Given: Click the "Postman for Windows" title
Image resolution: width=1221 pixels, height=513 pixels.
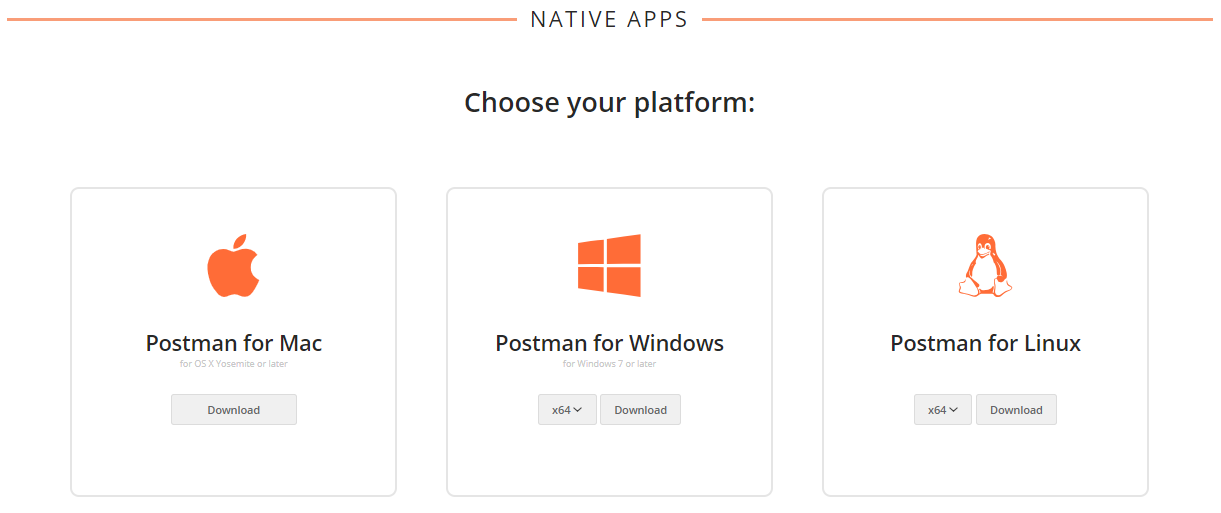Looking at the screenshot, I should point(609,343).
